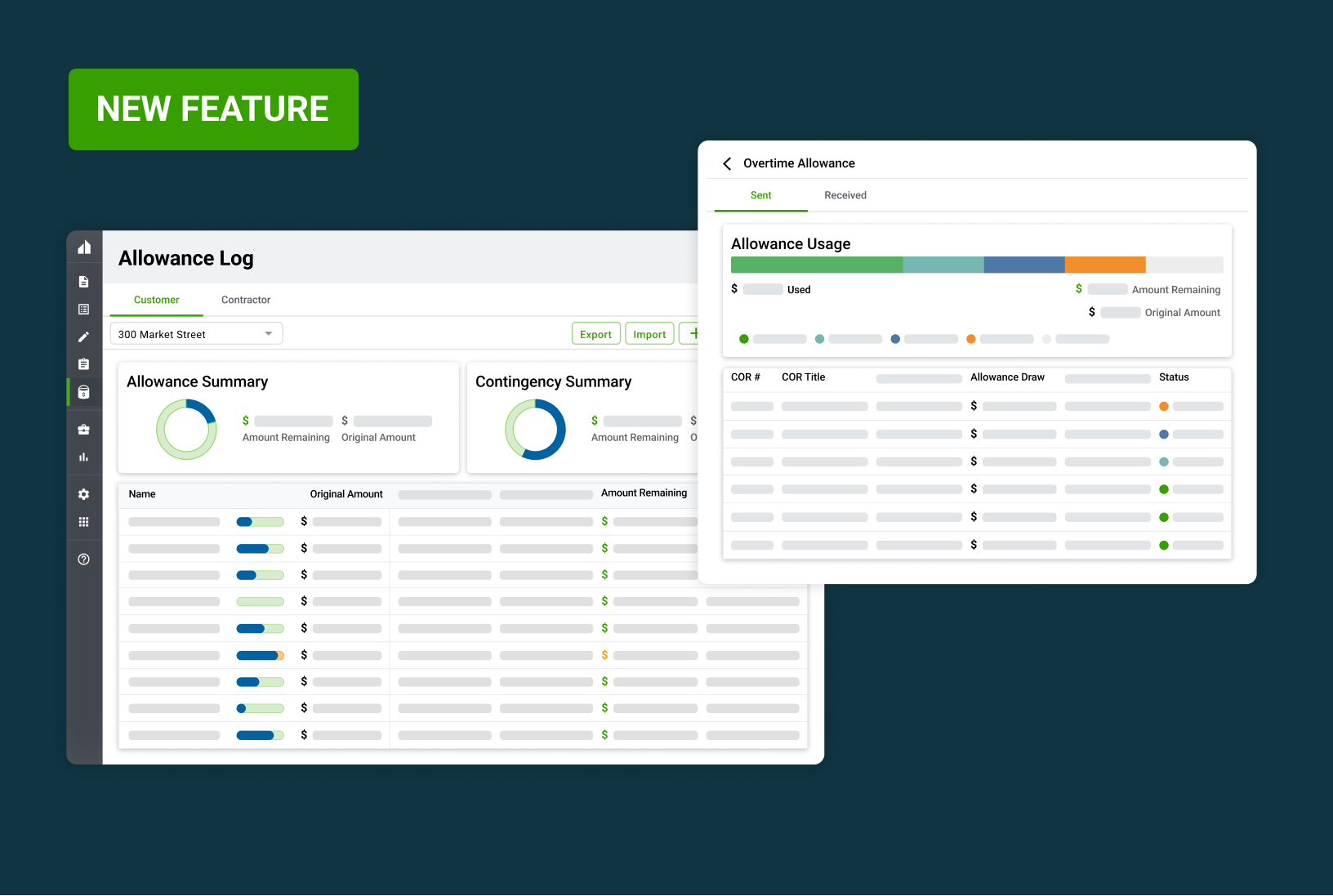Viewport: 1333px width, 896px height.
Task: Open the document page icon in sidebar
Action: pos(83,282)
